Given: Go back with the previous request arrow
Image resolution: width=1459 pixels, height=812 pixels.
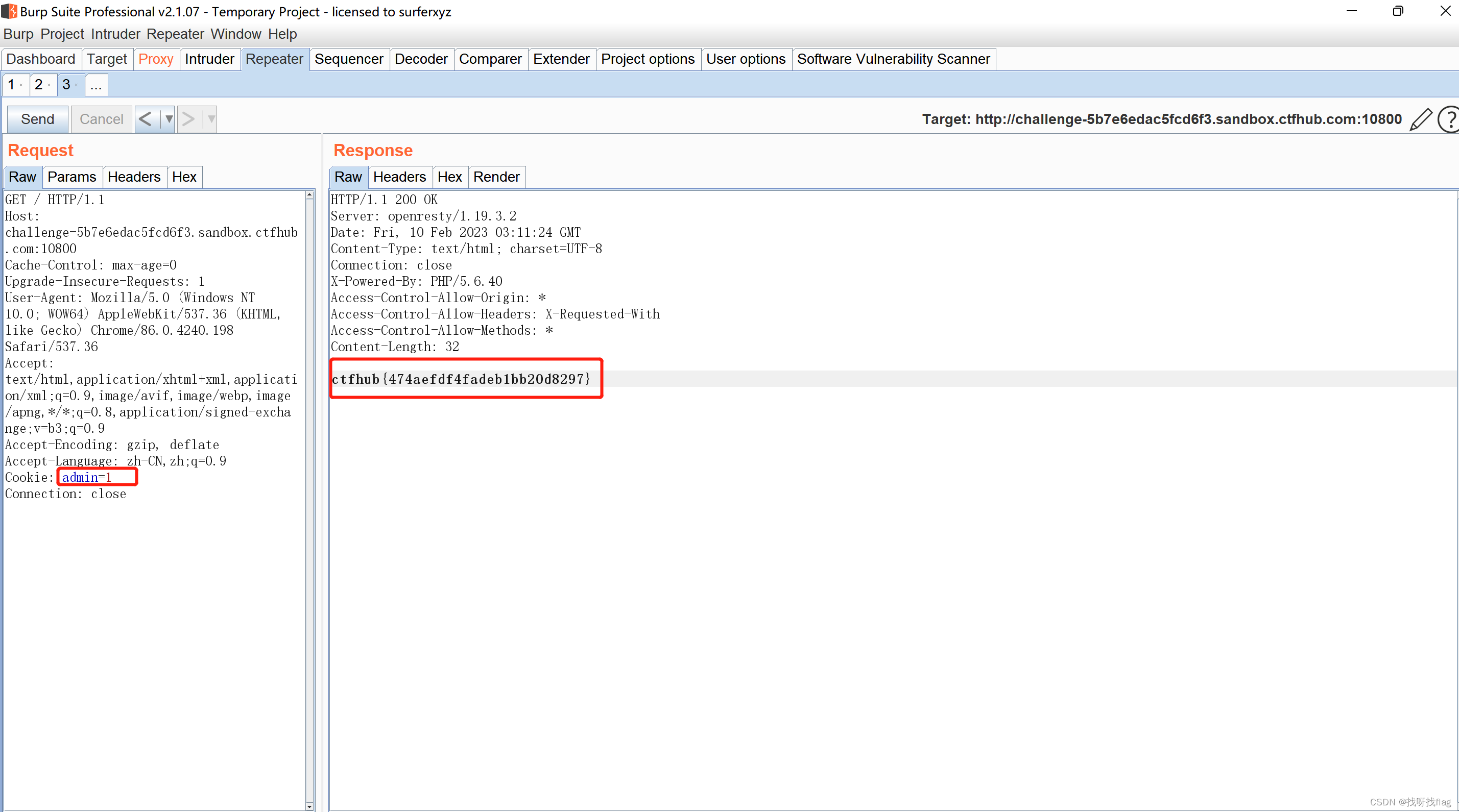Looking at the screenshot, I should point(146,119).
